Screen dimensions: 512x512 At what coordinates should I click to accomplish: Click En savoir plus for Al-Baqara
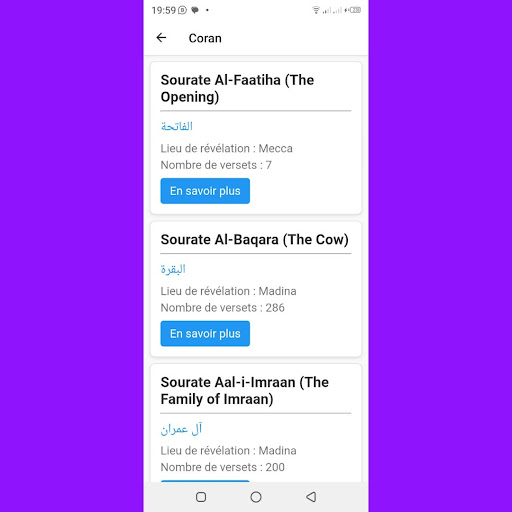205,334
